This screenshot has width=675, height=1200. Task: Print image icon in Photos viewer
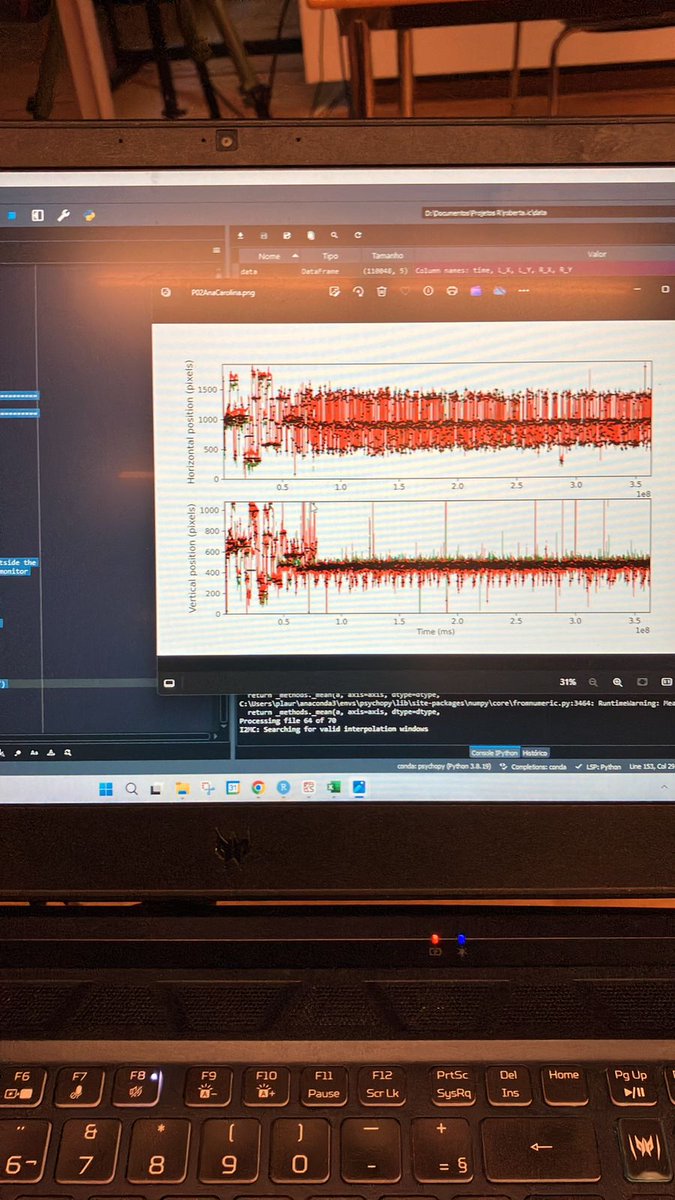(452, 291)
